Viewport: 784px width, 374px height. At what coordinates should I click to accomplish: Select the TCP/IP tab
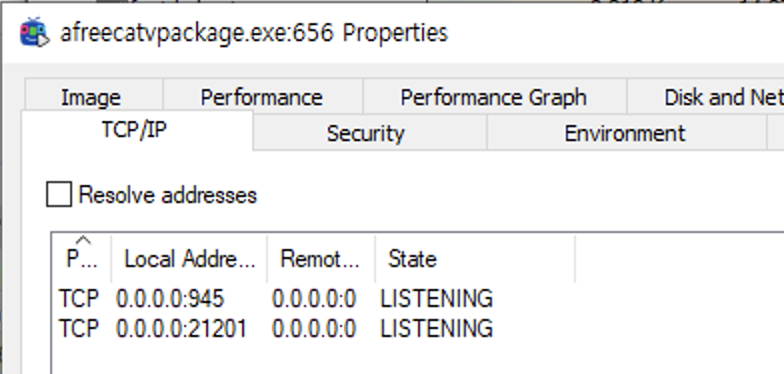136,130
